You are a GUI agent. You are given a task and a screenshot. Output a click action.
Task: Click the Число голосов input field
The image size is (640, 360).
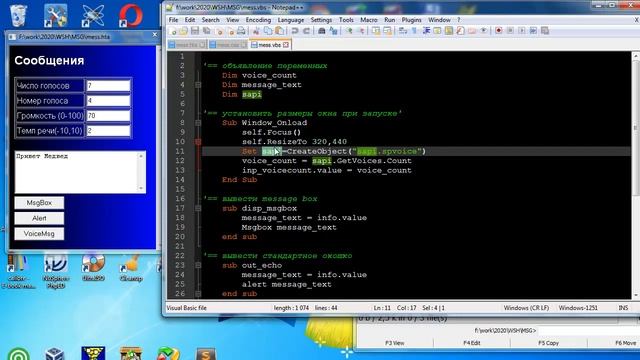[x=108, y=86]
